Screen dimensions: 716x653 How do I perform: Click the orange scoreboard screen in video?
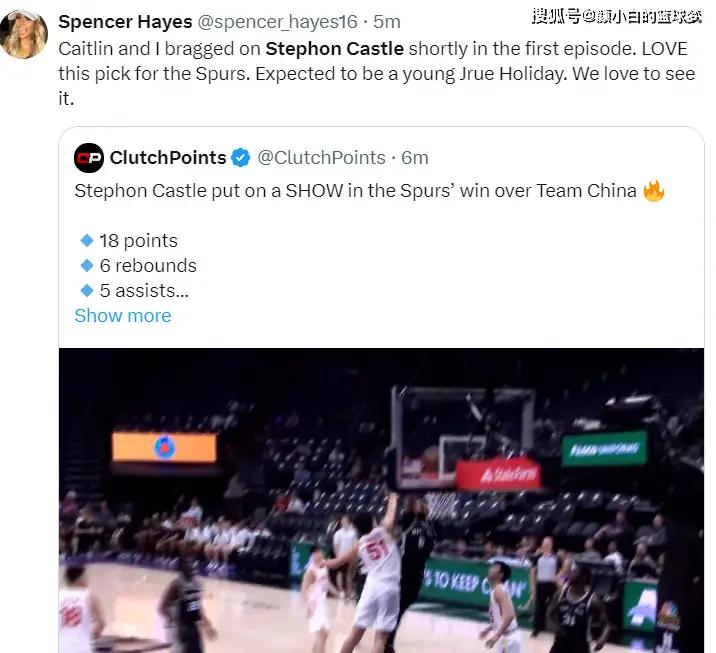[x=164, y=447]
